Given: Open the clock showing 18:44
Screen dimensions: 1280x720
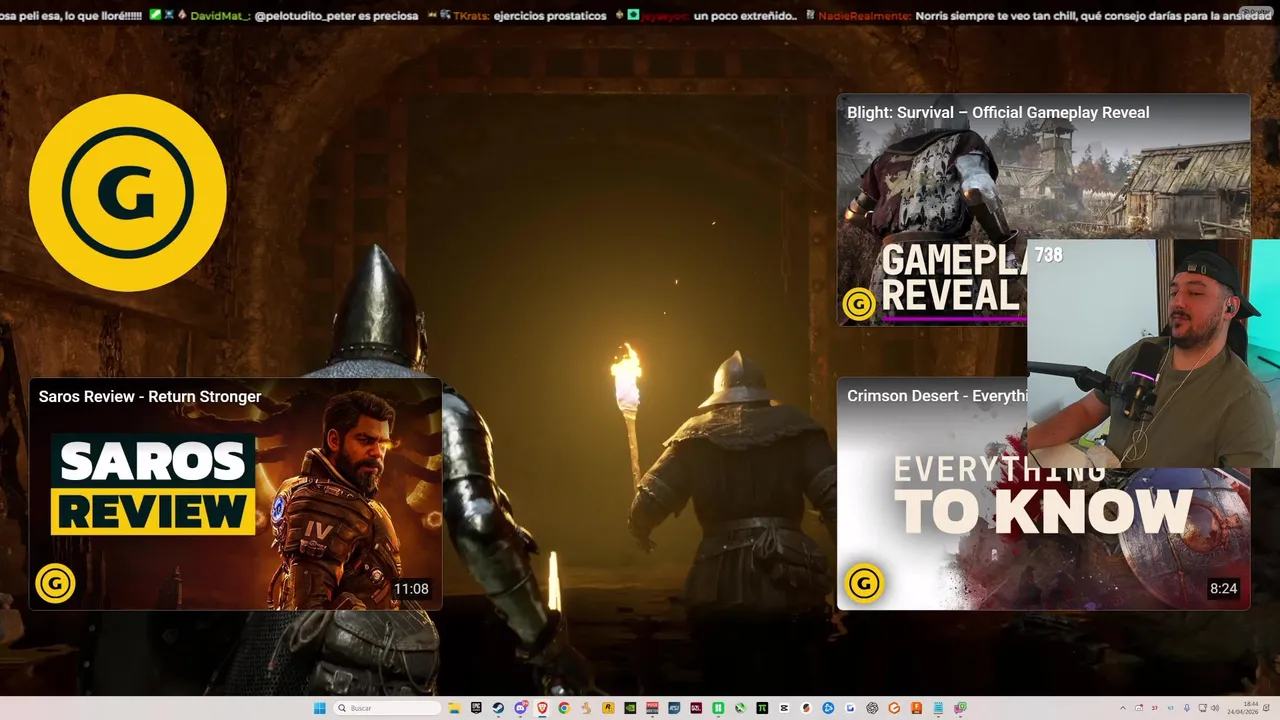Looking at the screenshot, I should tap(1243, 708).
